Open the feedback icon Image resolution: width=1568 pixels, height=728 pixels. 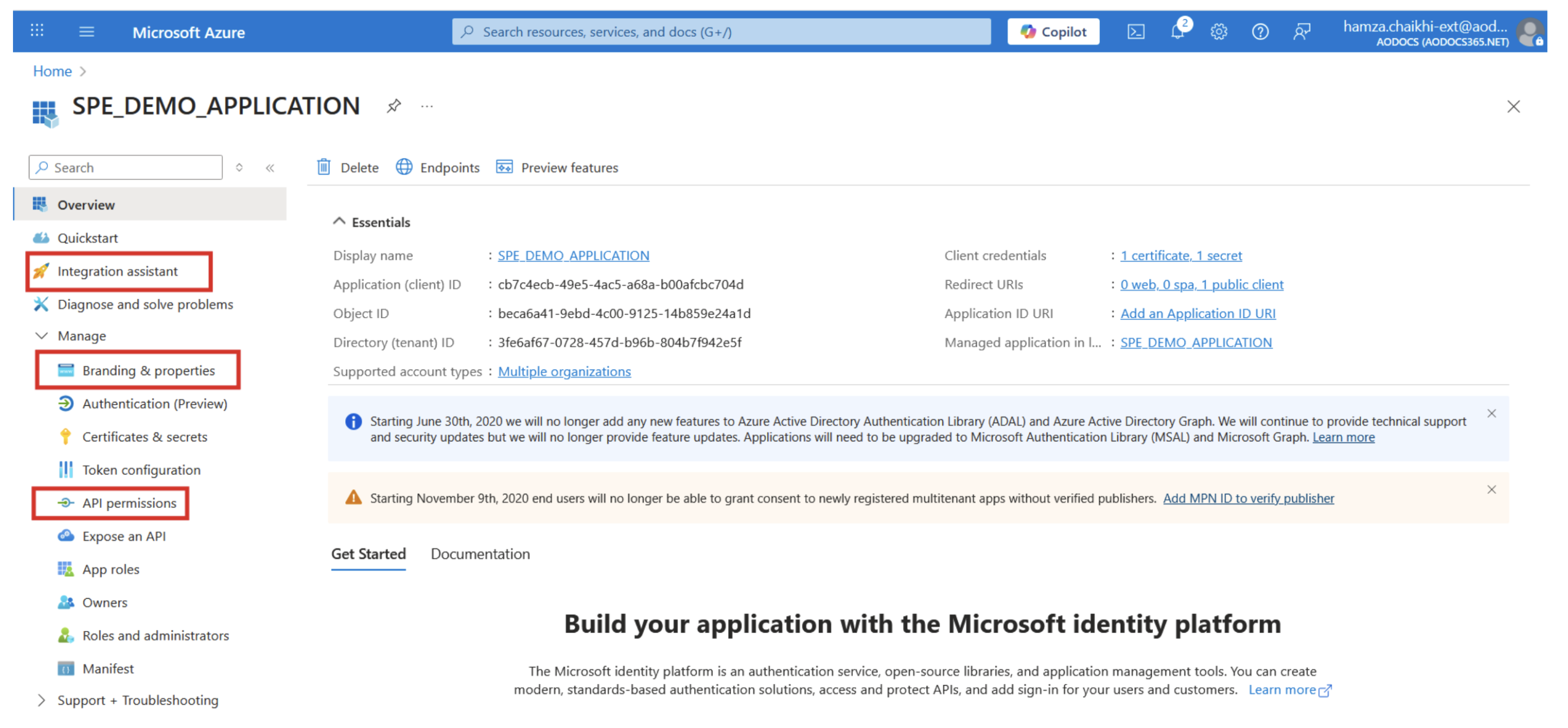1301,32
